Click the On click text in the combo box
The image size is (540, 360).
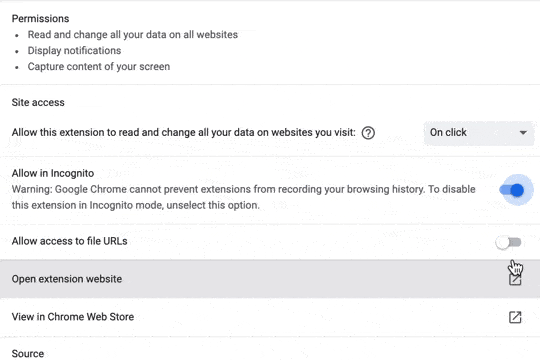[448, 133]
